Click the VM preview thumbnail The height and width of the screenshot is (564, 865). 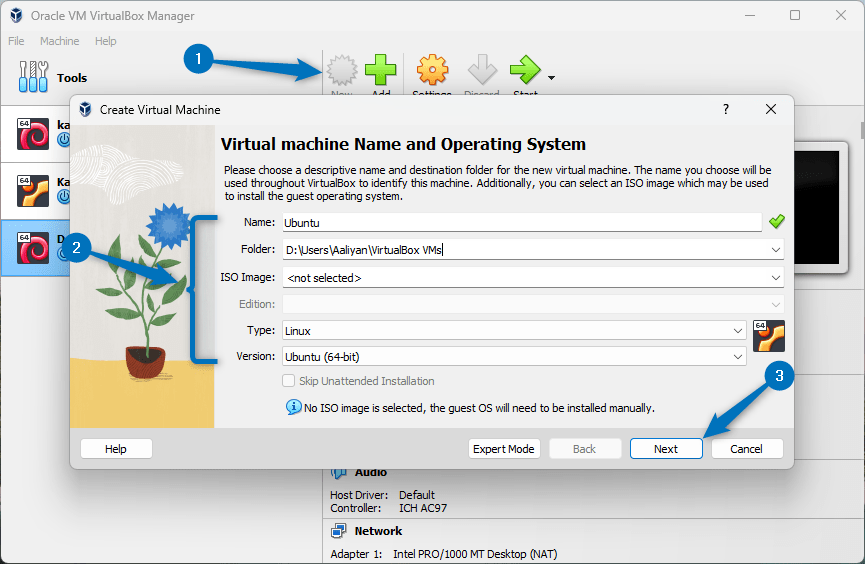(x=820, y=207)
